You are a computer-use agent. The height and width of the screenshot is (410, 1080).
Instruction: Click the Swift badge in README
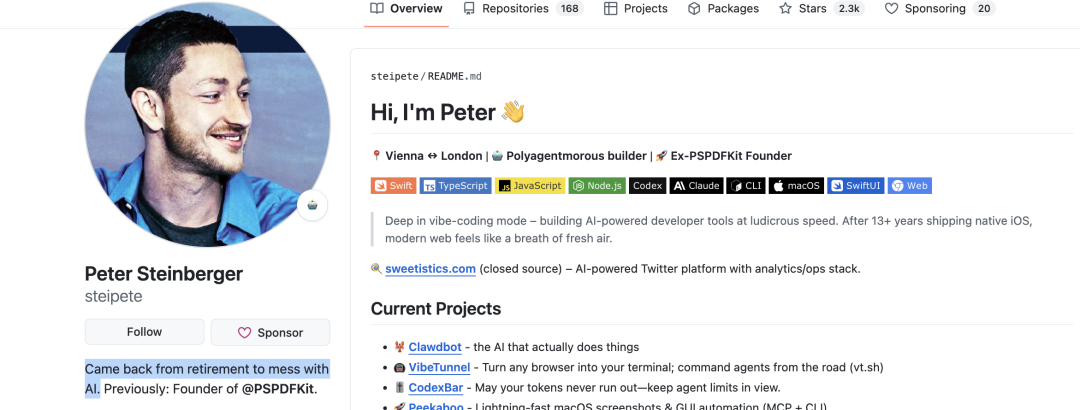point(393,185)
